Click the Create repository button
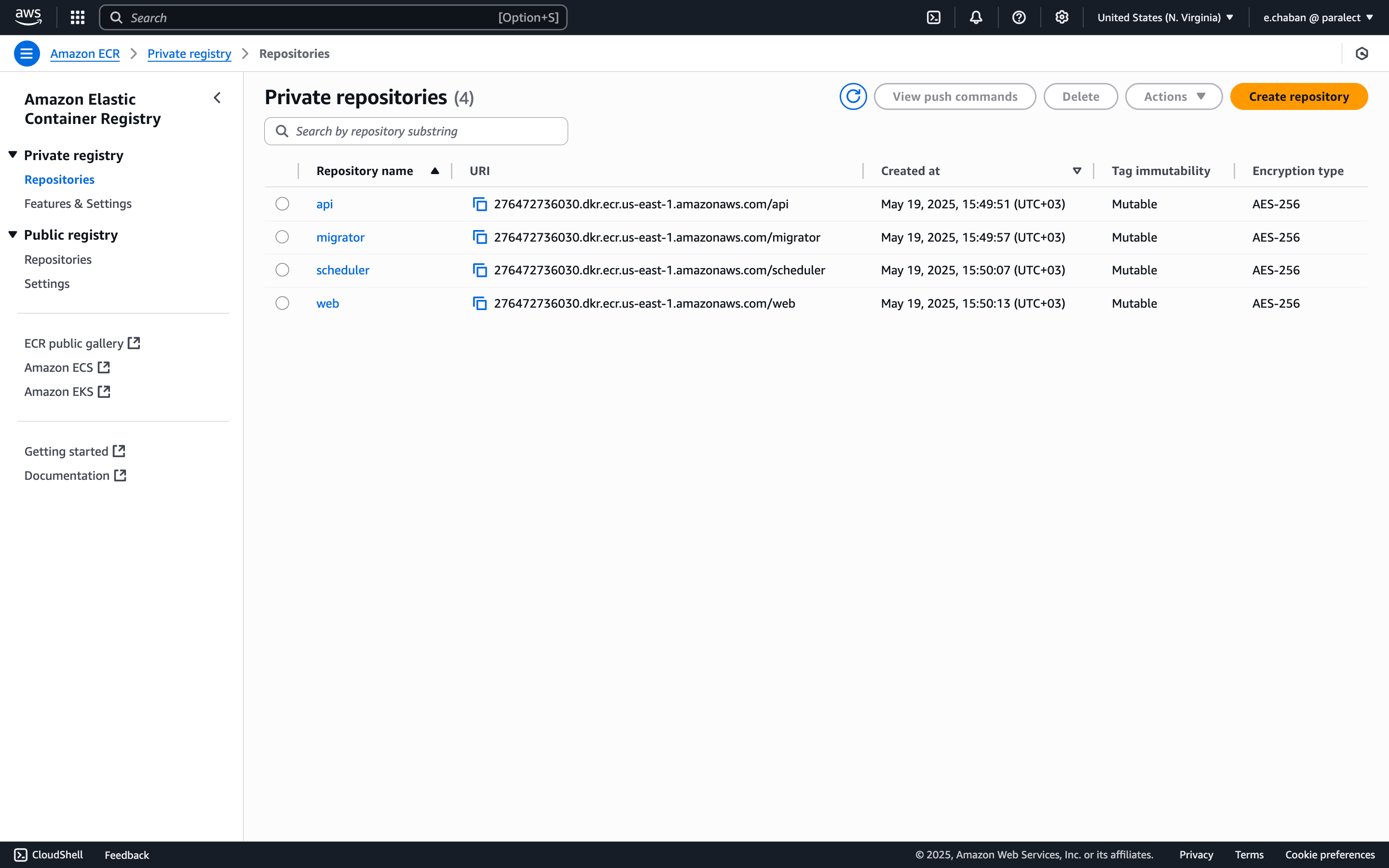The height and width of the screenshot is (868, 1389). click(x=1299, y=96)
